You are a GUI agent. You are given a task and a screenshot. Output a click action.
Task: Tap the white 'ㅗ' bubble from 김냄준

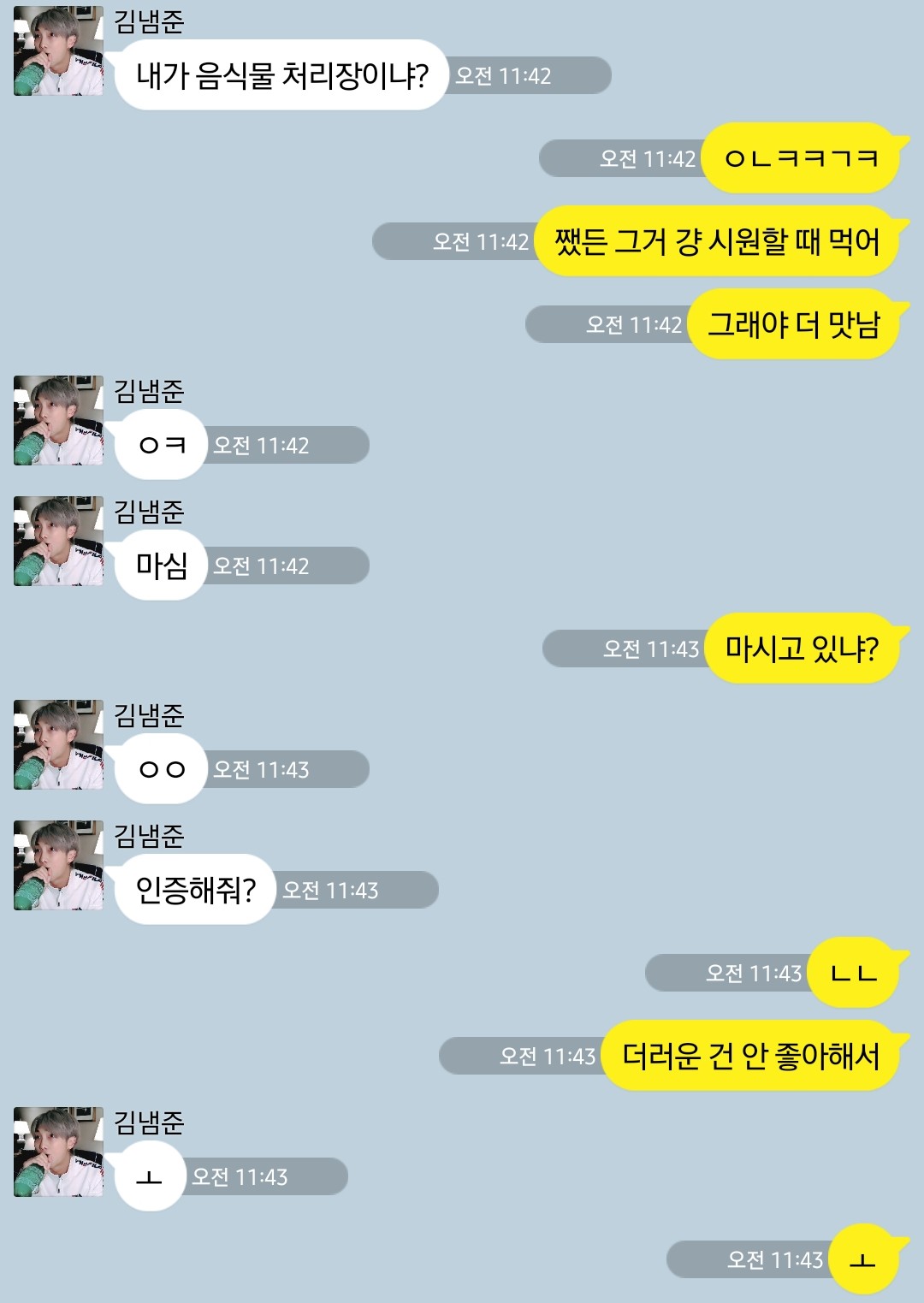pos(150,1176)
